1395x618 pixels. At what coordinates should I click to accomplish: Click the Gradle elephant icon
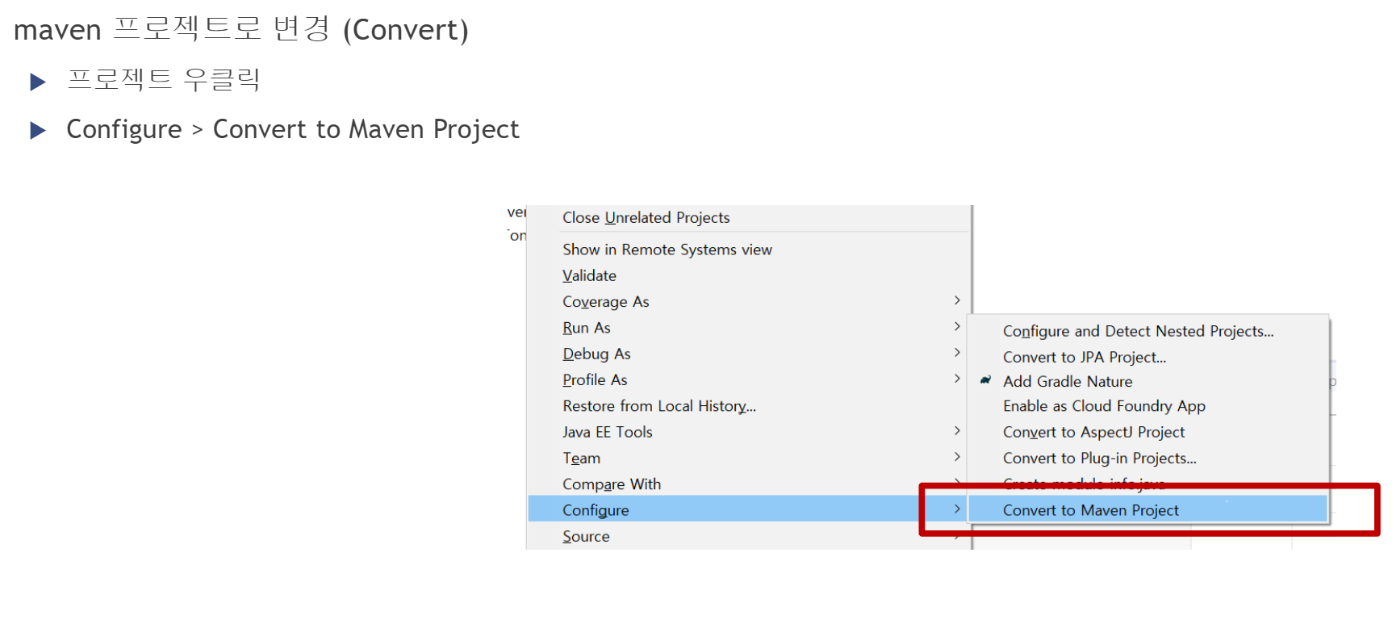pos(986,381)
